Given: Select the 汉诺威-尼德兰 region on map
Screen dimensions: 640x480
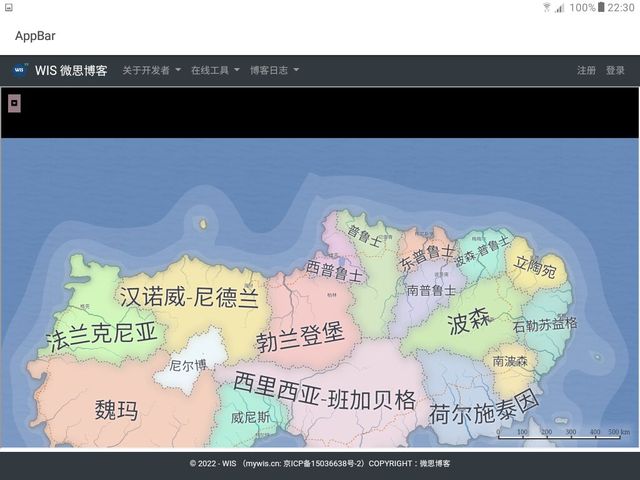Looking at the screenshot, I should click(x=189, y=297).
